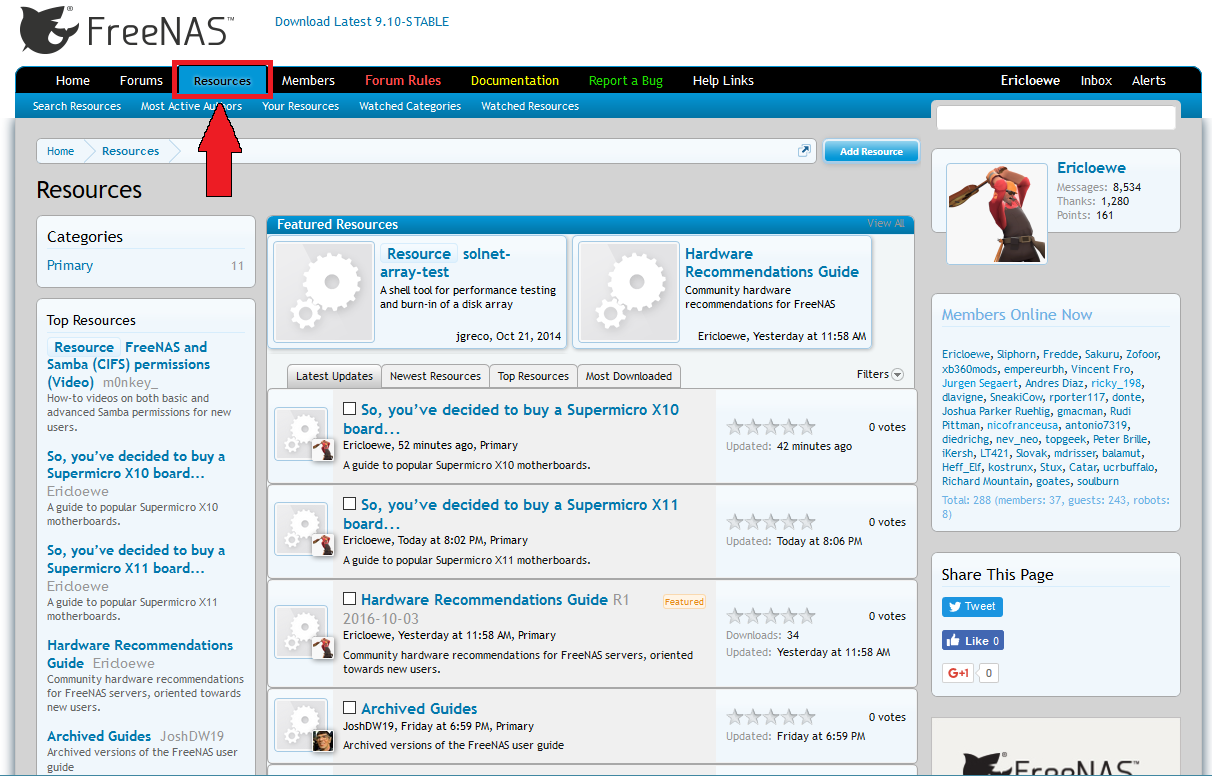
Task: Click Members Online Now heading
Action: tap(1017, 315)
